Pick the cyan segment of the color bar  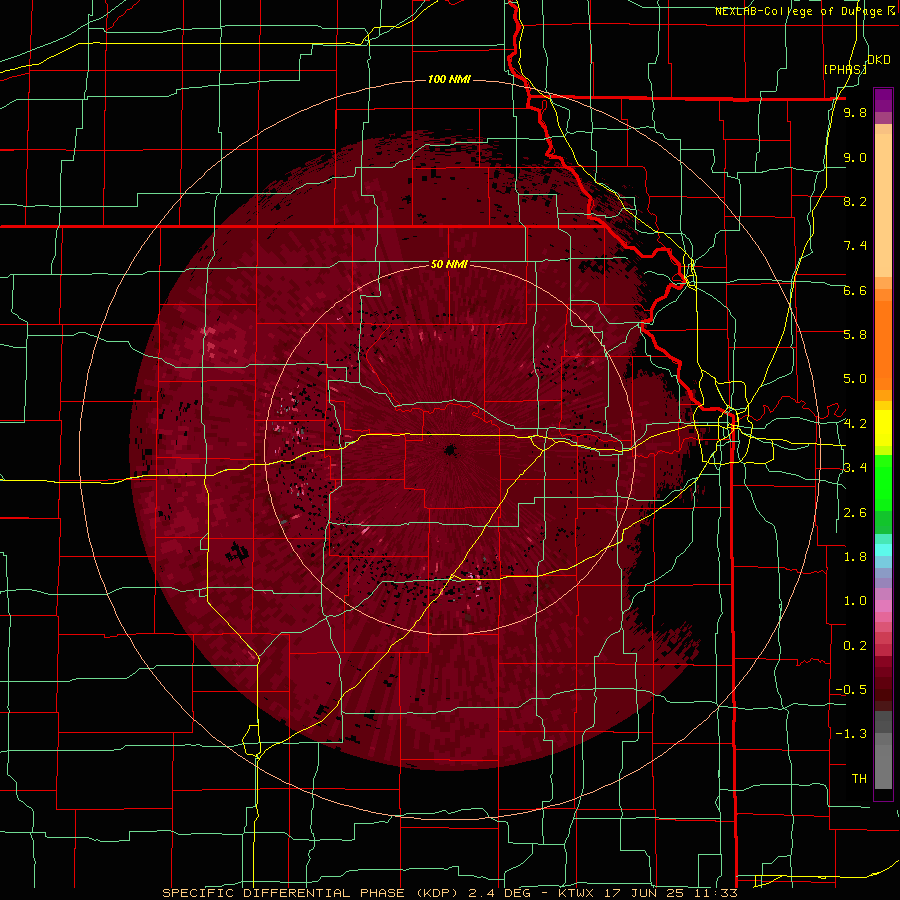[883, 550]
